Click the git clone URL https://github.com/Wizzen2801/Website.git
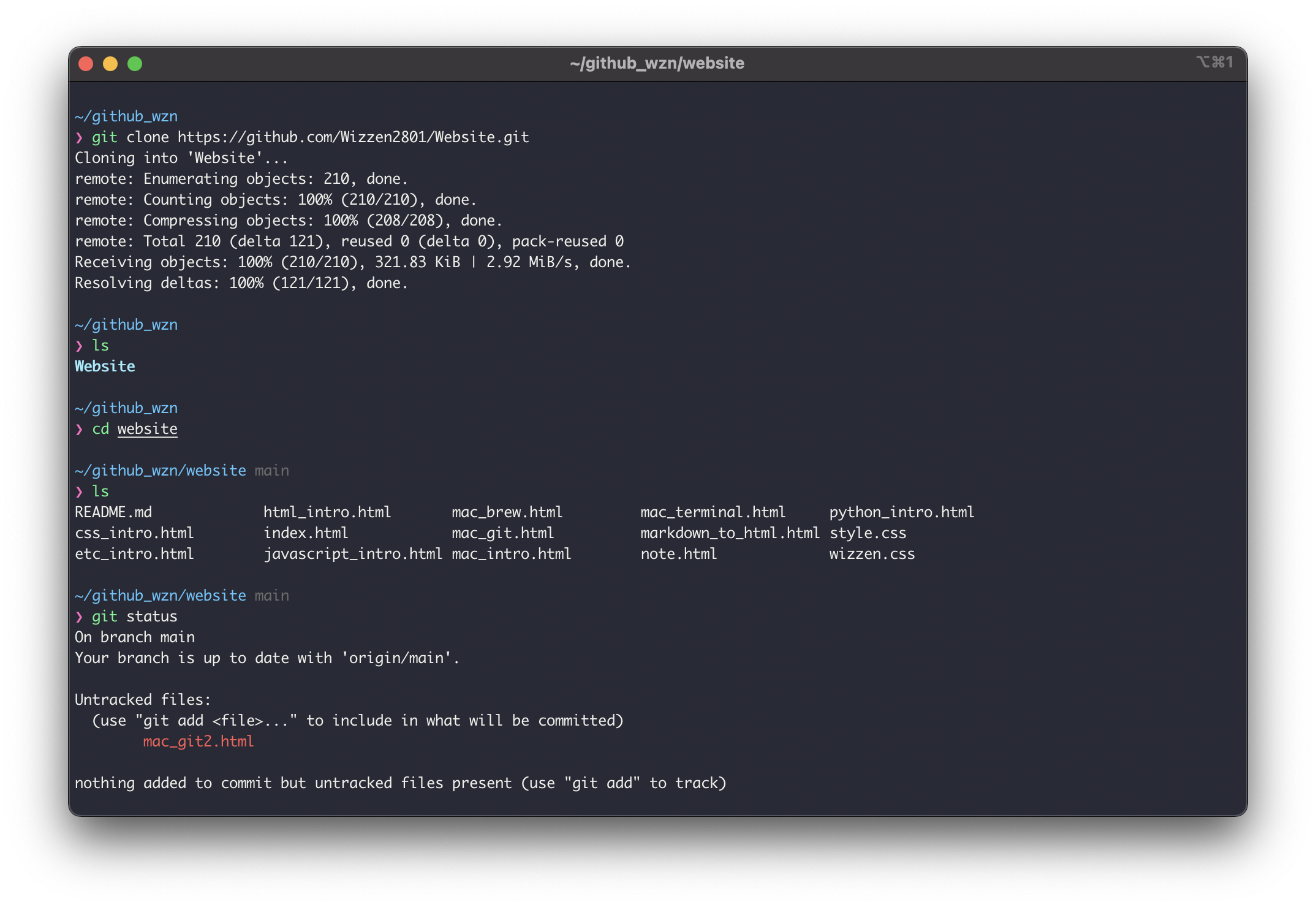The image size is (1316, 907). (x=354, y=137)
